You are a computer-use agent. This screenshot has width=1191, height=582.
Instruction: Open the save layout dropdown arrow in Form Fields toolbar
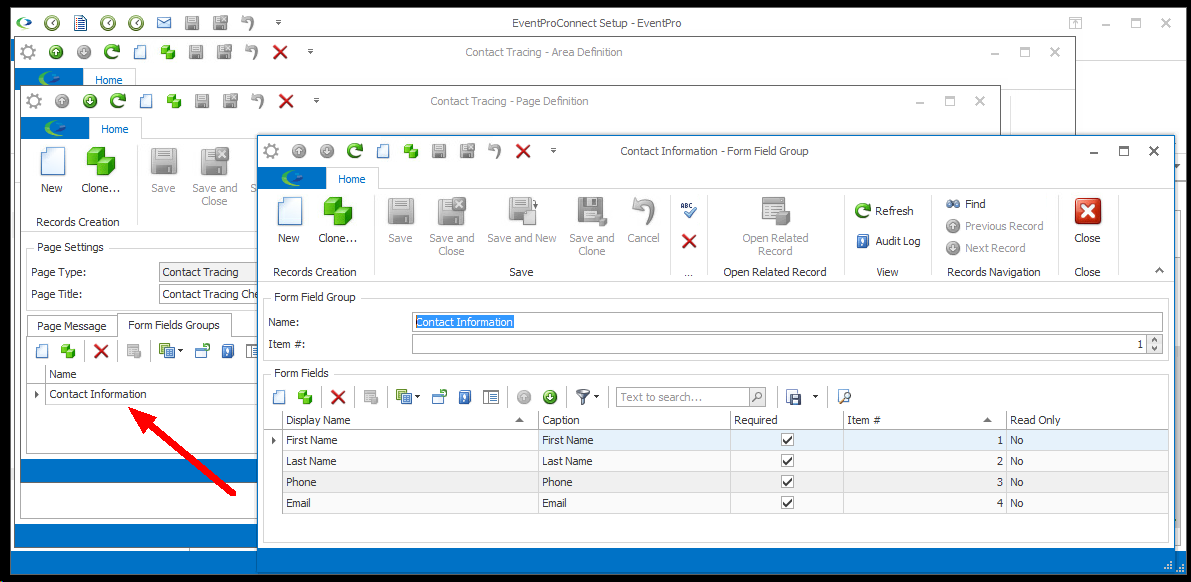point(815,397)
